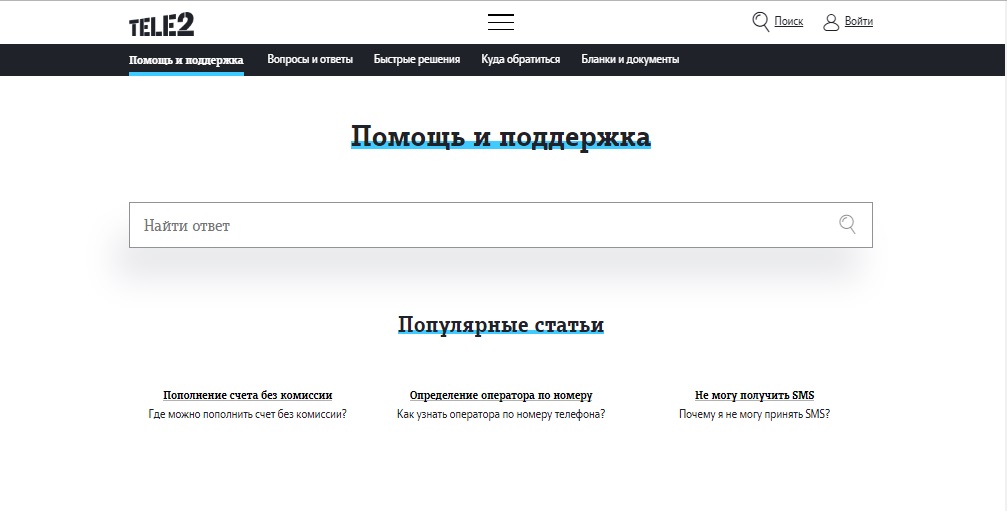Open the hamburger menu

click(x=500, y=22)
